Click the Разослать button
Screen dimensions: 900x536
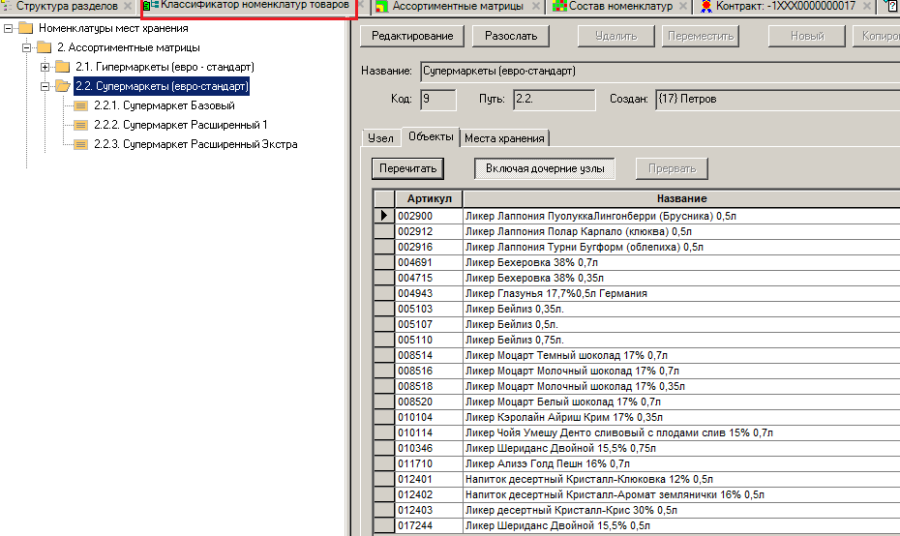pyautogui.click(x=511, y=36)
